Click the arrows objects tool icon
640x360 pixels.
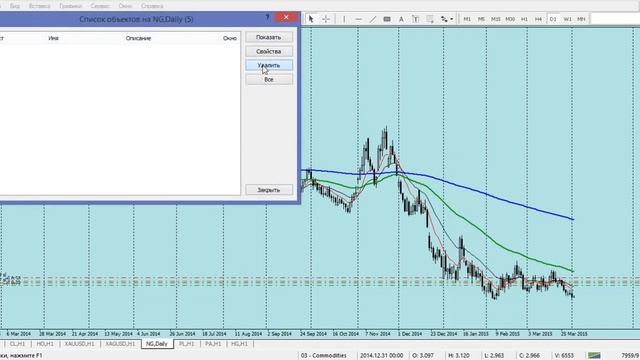pos(444,19)
